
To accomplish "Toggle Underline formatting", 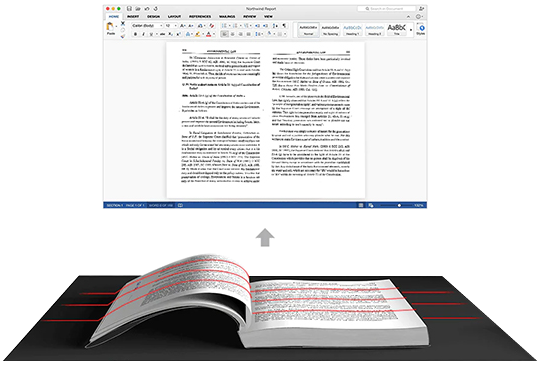I will (x=151, y=34).
